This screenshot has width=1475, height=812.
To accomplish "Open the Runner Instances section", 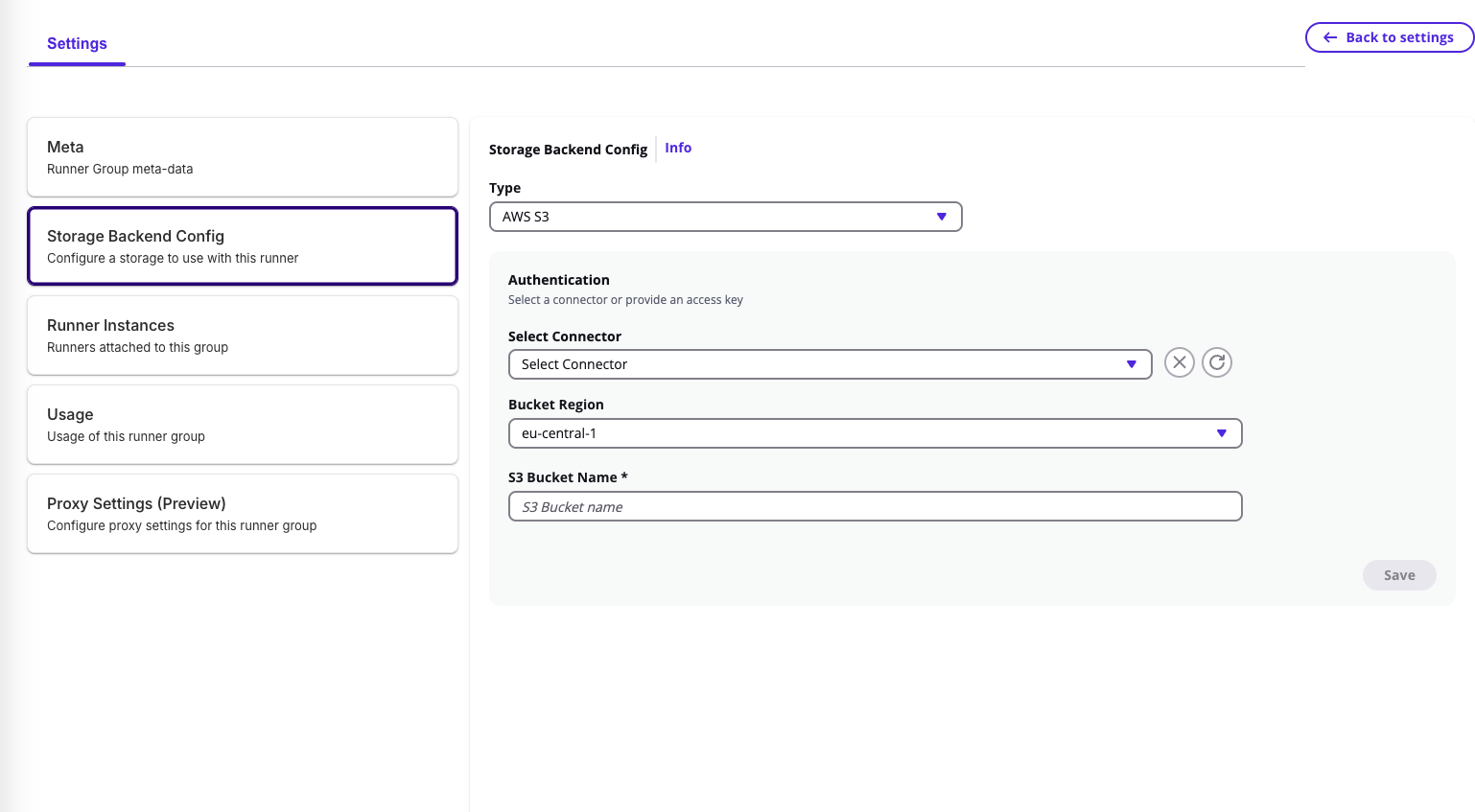I will 243,335.
